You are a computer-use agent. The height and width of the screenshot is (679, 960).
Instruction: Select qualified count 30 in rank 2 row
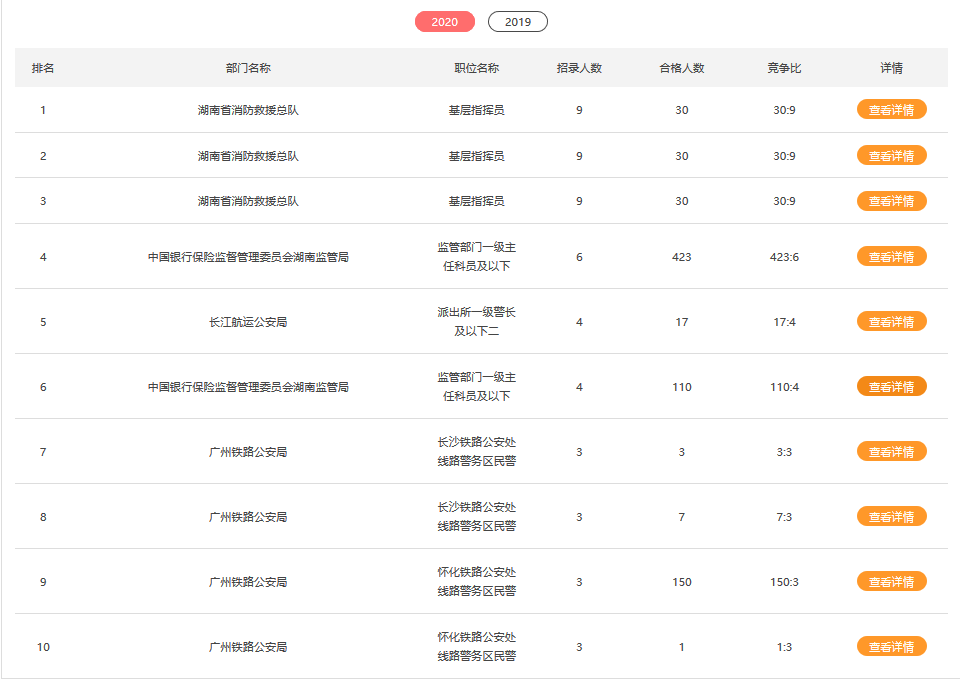coord(681,156)
